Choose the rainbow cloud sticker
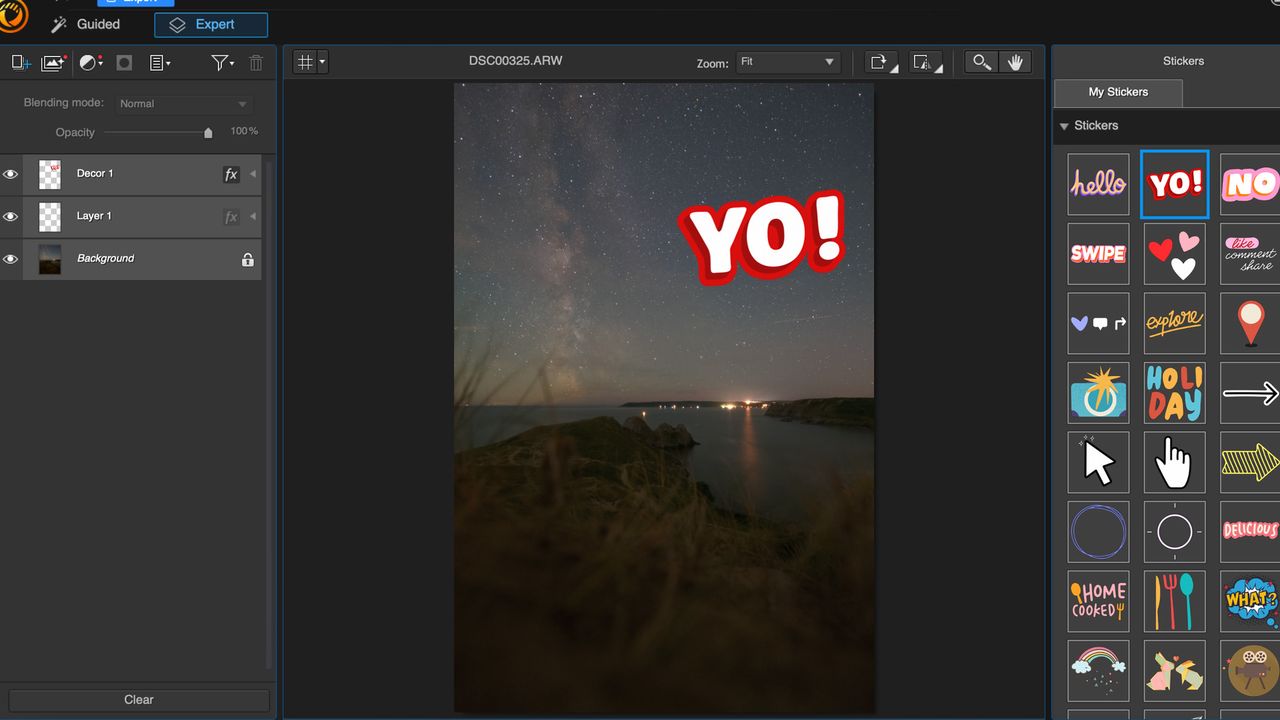 point(1098,671)
